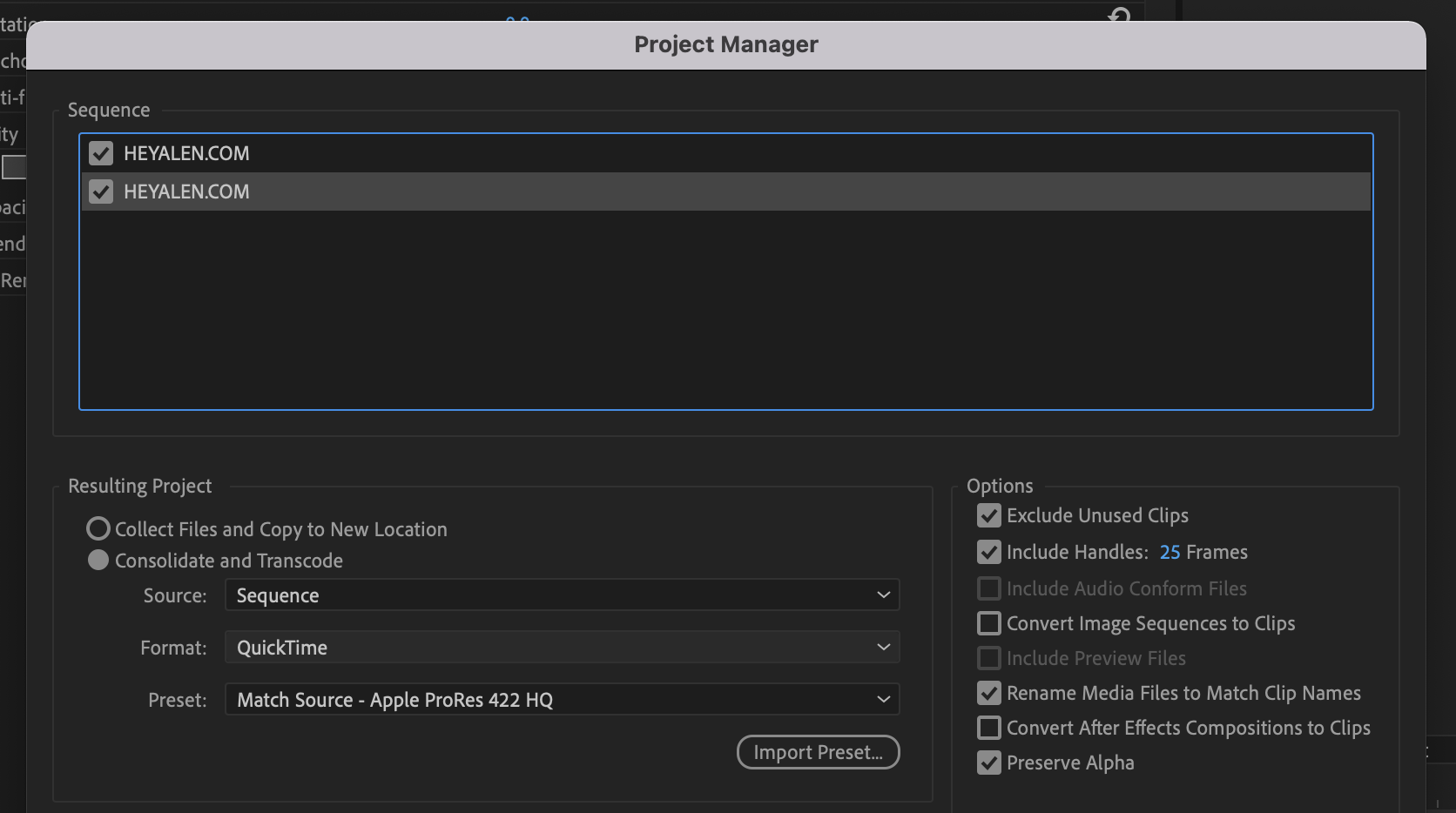Expand the Preset dropdown Apple ProRes 422 HQ
Screen dimensions: 1456x813
point(562,700)
